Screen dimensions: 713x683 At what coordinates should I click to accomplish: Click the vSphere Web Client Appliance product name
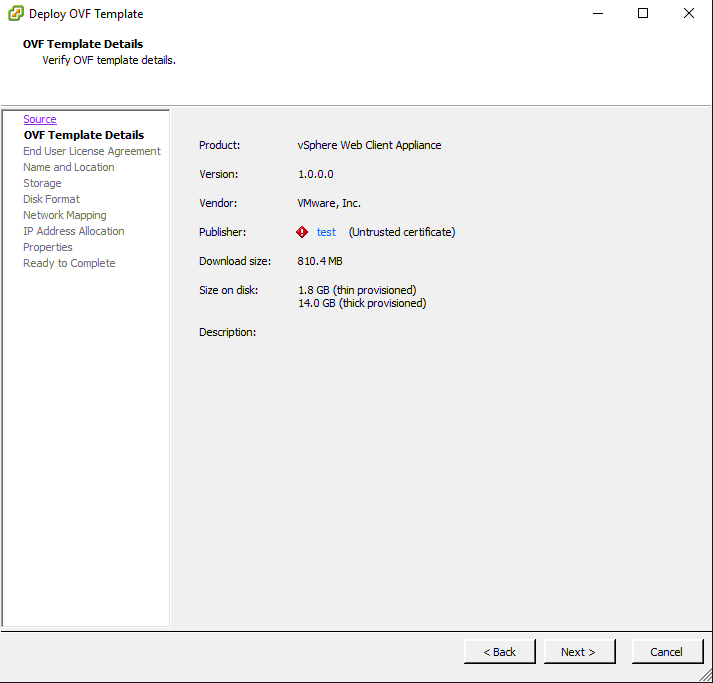click(369, 145)
